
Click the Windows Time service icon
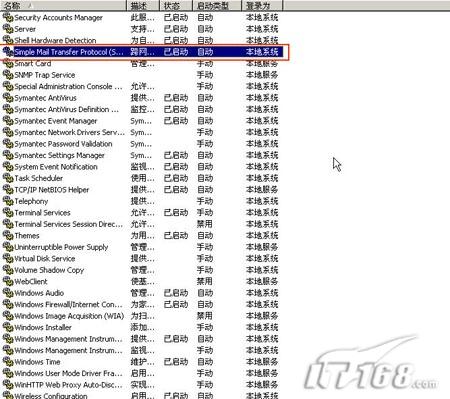click(8, 362)
